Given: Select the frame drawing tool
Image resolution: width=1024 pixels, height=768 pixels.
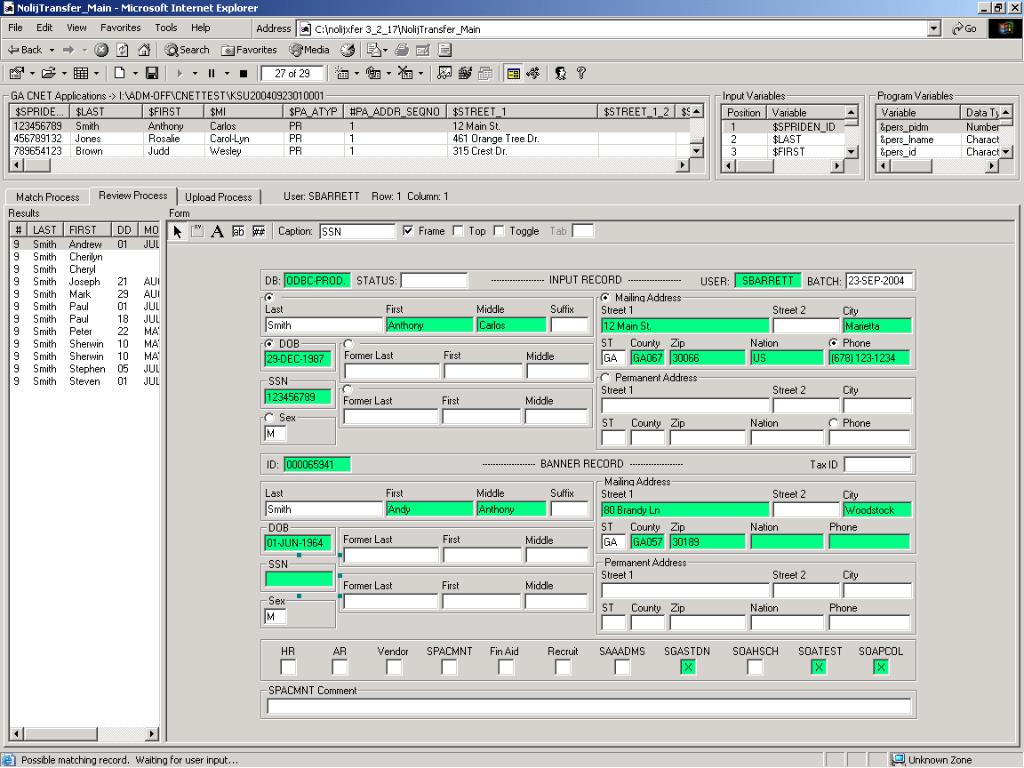Looking at the screenshot, I should (x=197, y=231).
